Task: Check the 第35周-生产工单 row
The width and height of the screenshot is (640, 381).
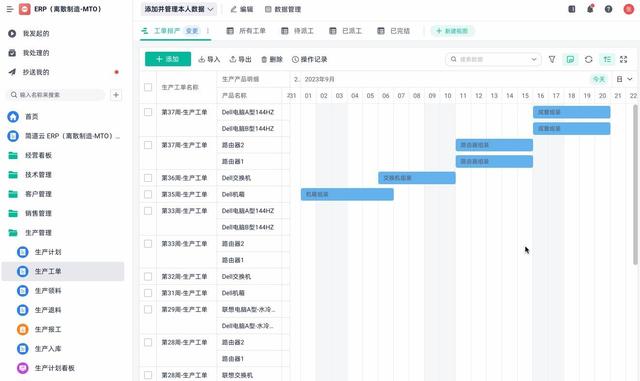Action: (x=148, y=194)
